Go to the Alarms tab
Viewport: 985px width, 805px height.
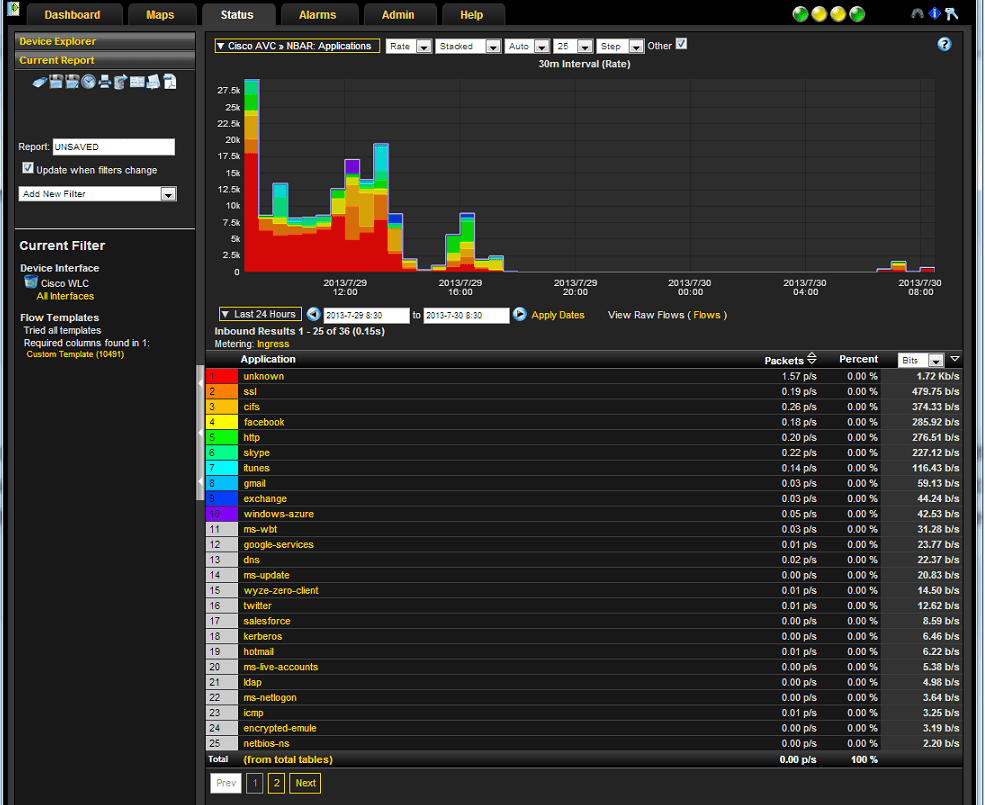(x=317, y=14)
